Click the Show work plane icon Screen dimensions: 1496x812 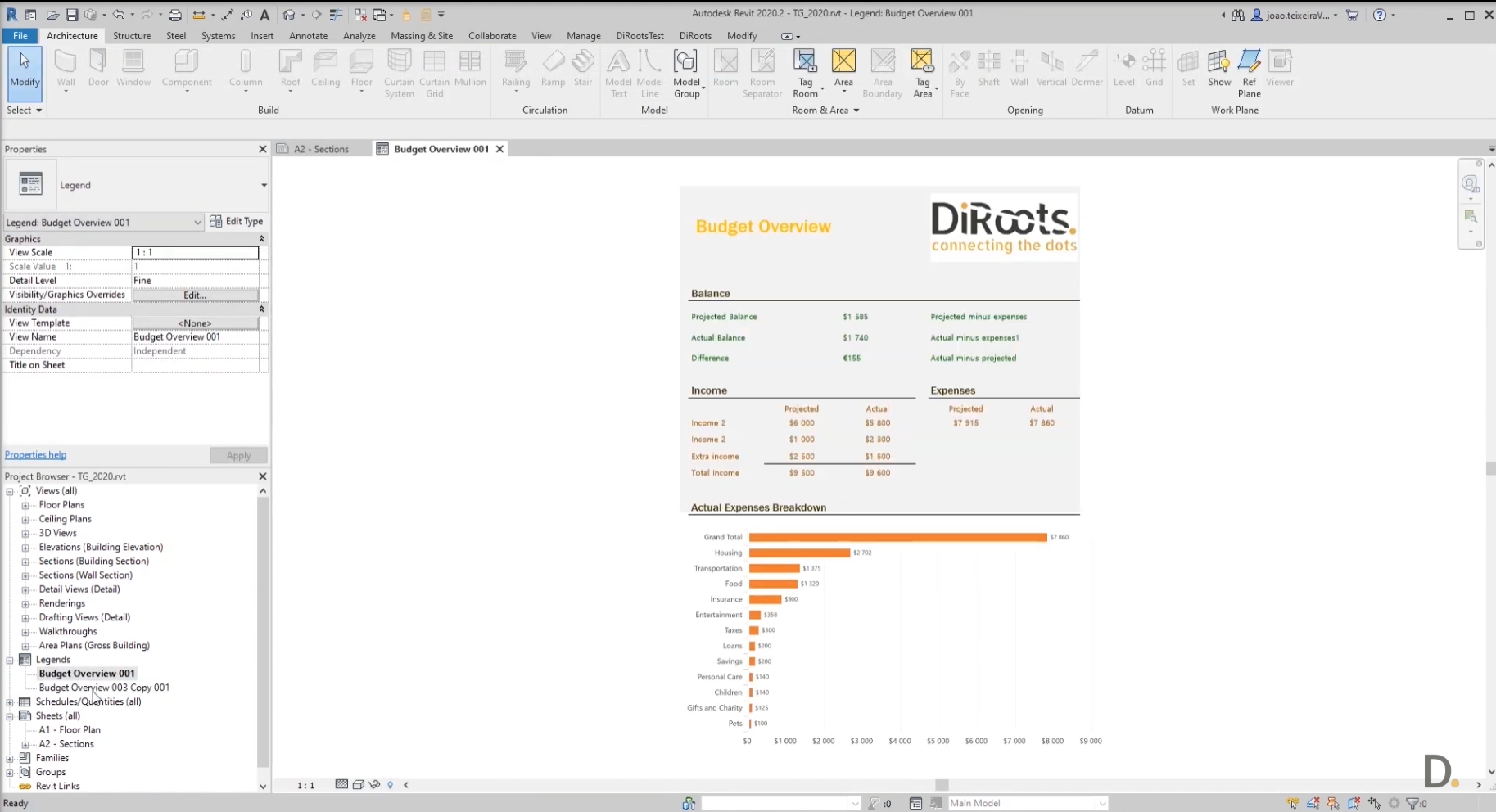pyautogui.click(x=1218, y=64)
